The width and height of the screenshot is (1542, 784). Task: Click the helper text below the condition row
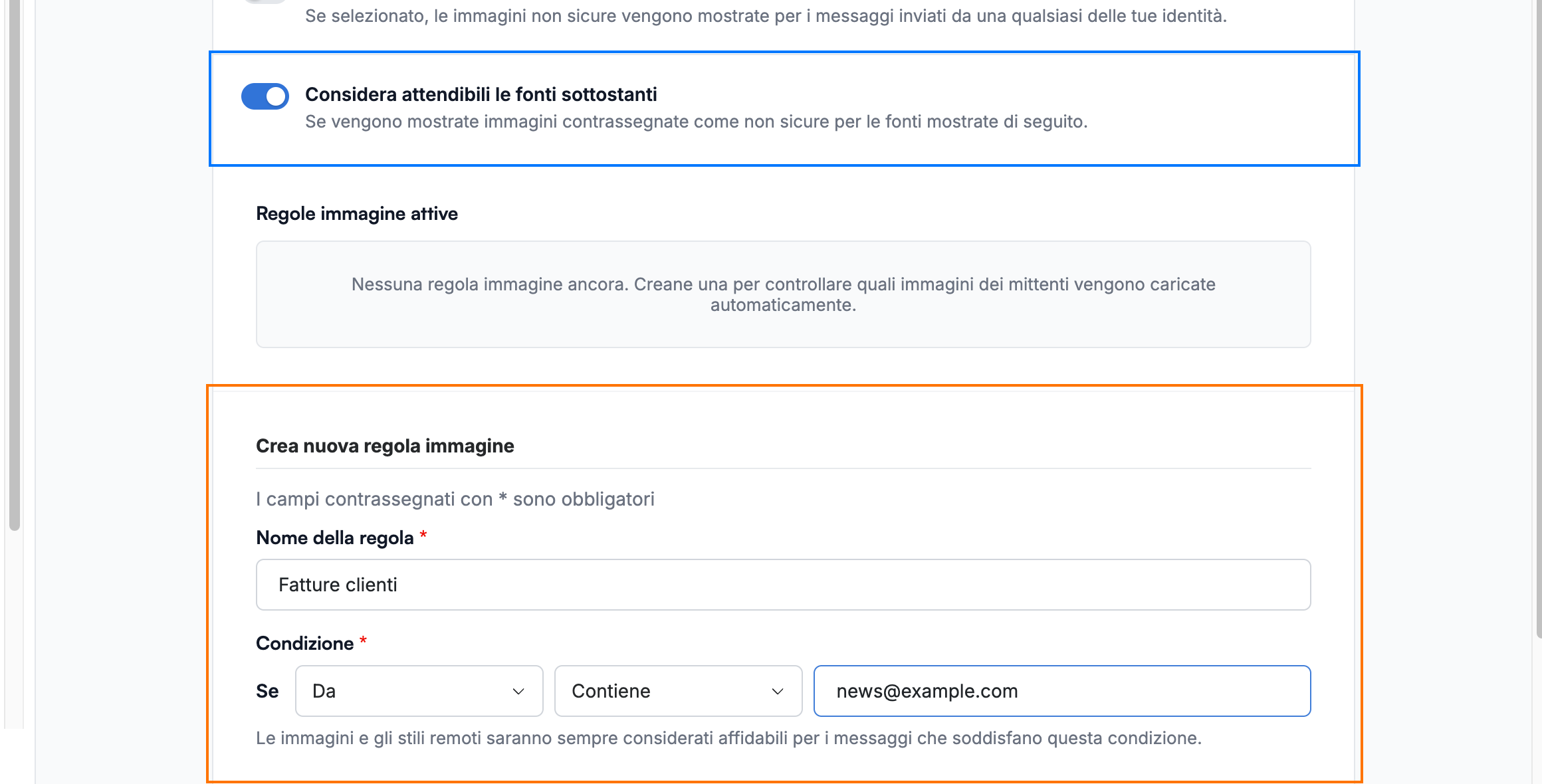click(x=728, y=738)
